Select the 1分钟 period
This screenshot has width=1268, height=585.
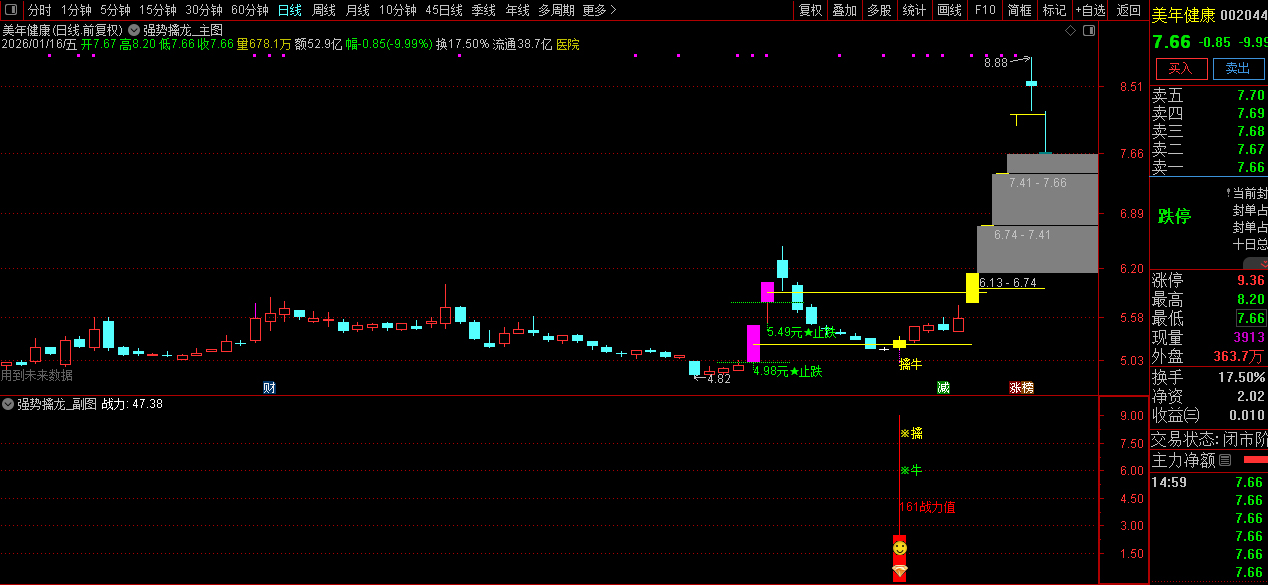pos(76,10)
